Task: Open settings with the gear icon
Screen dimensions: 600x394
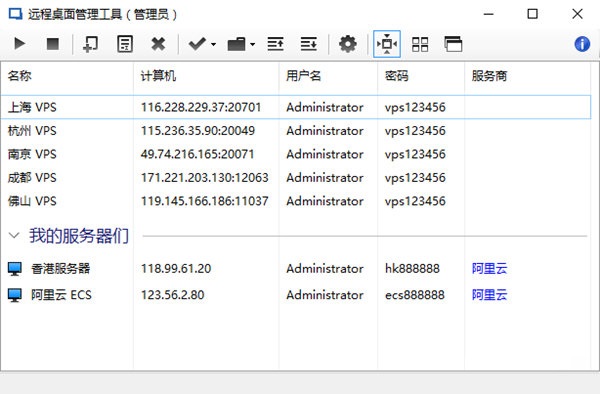Action: pyautogui.click(x=347, y=44)
